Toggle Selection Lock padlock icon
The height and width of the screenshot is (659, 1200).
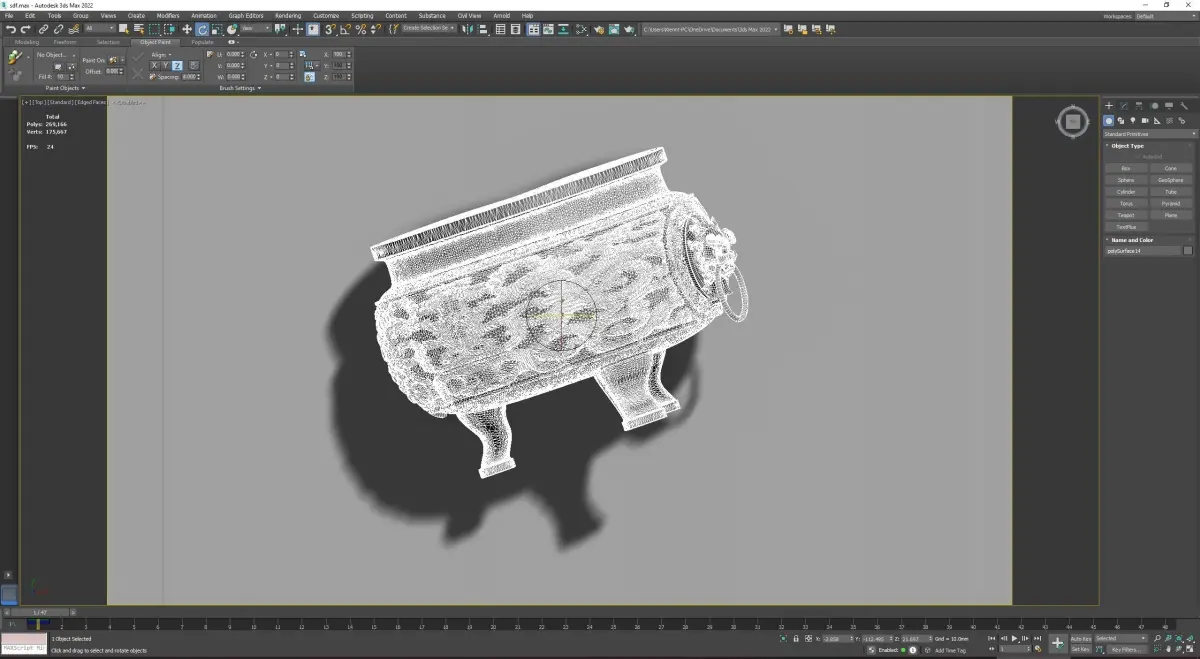795,638
